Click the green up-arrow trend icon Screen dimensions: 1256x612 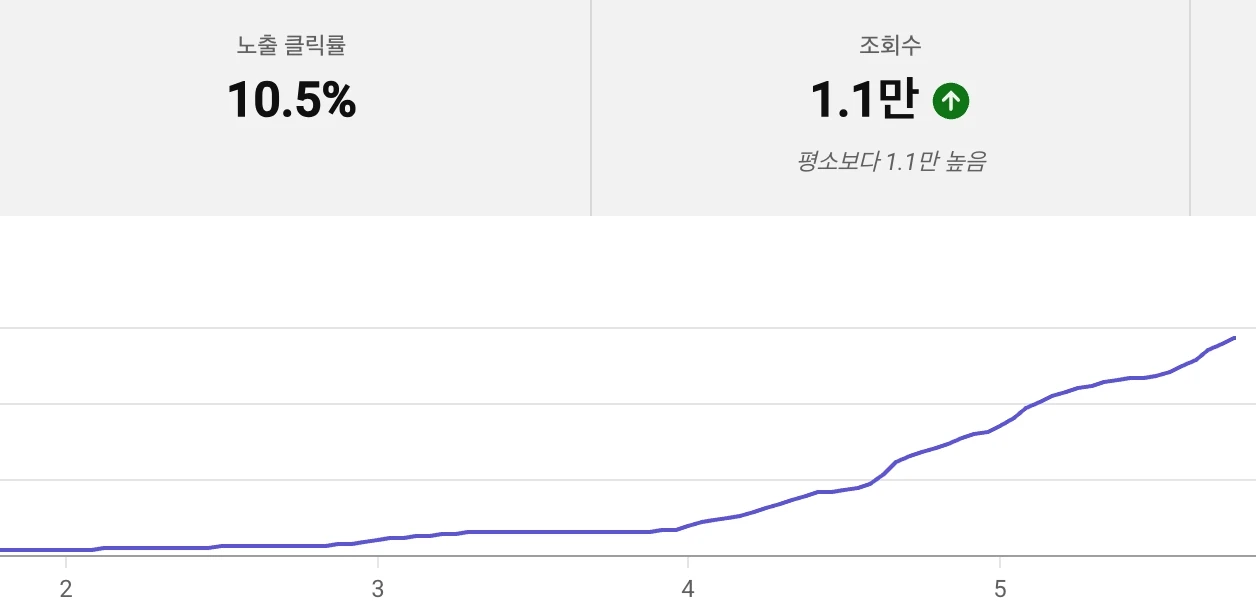pos(951,101)
